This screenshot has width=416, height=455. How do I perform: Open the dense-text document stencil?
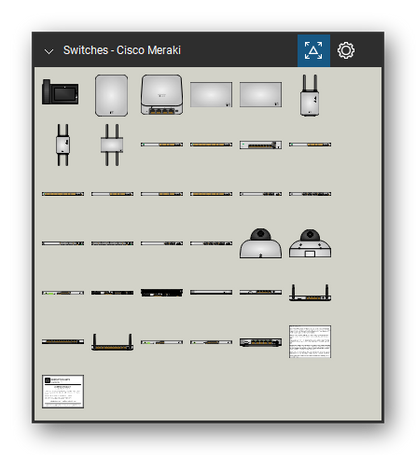click(x=310, y=342)
